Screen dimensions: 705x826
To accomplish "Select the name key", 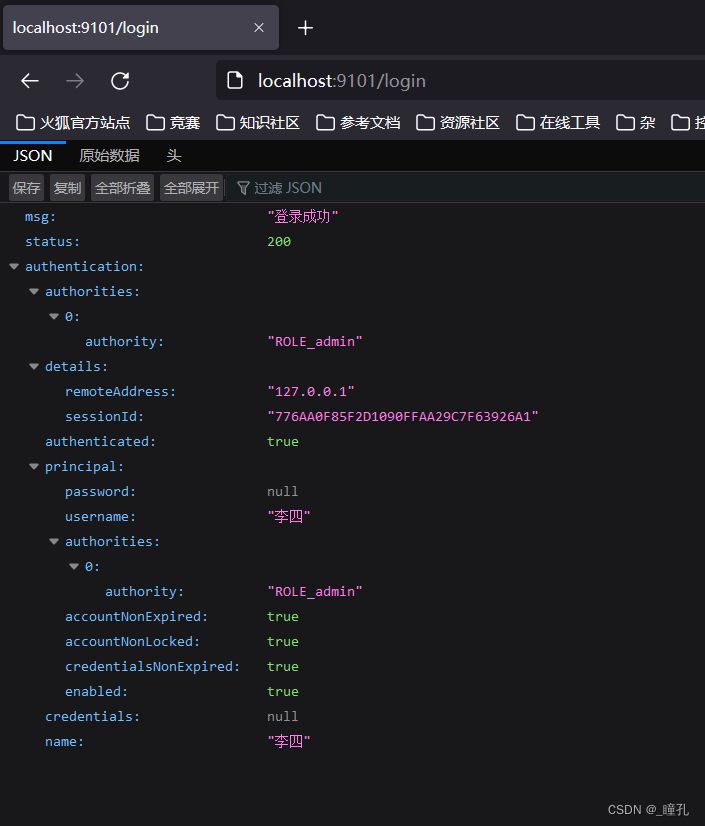I will [64, 742].
